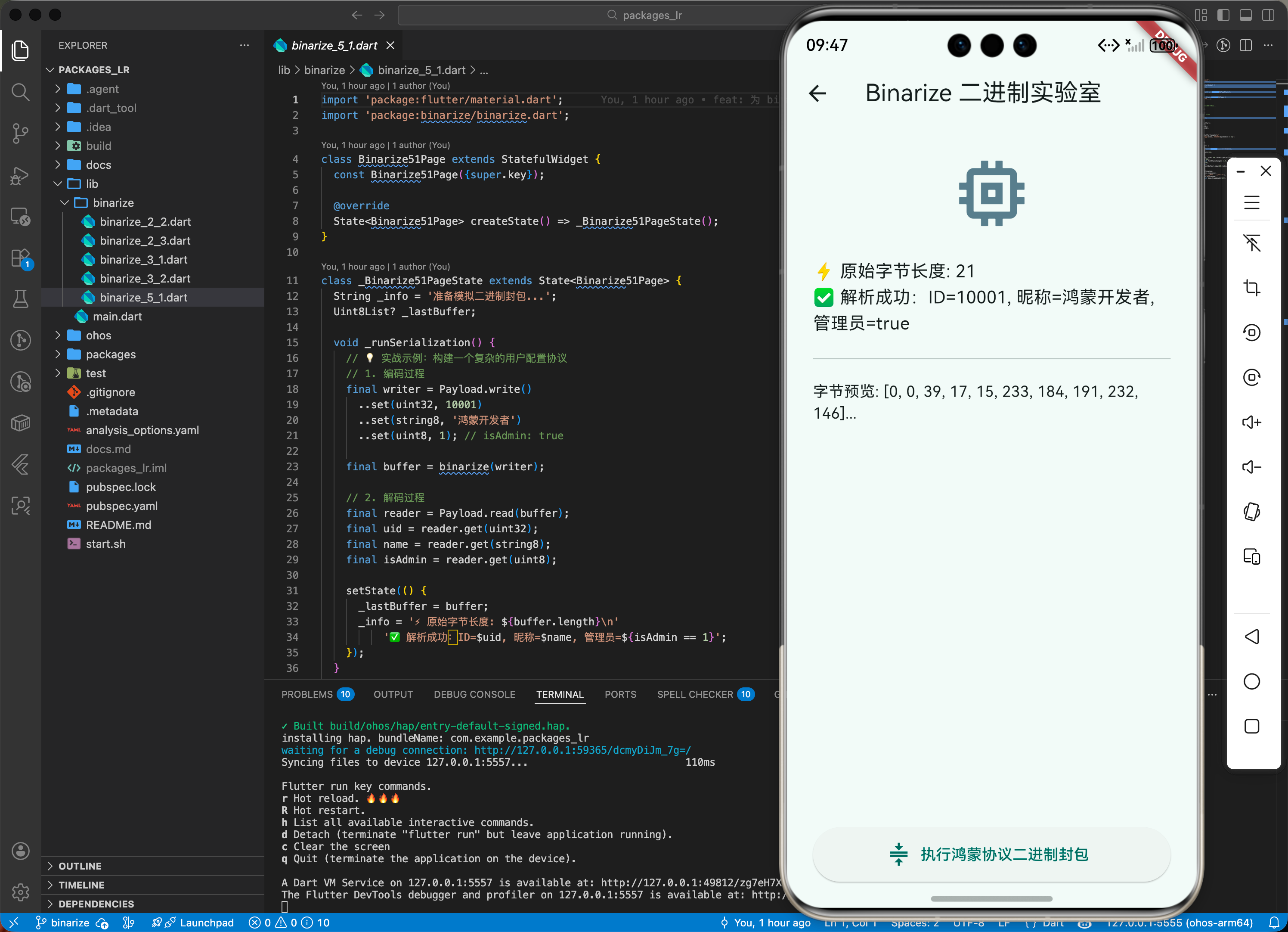Open the Testing flask panel

coord(20,298)
